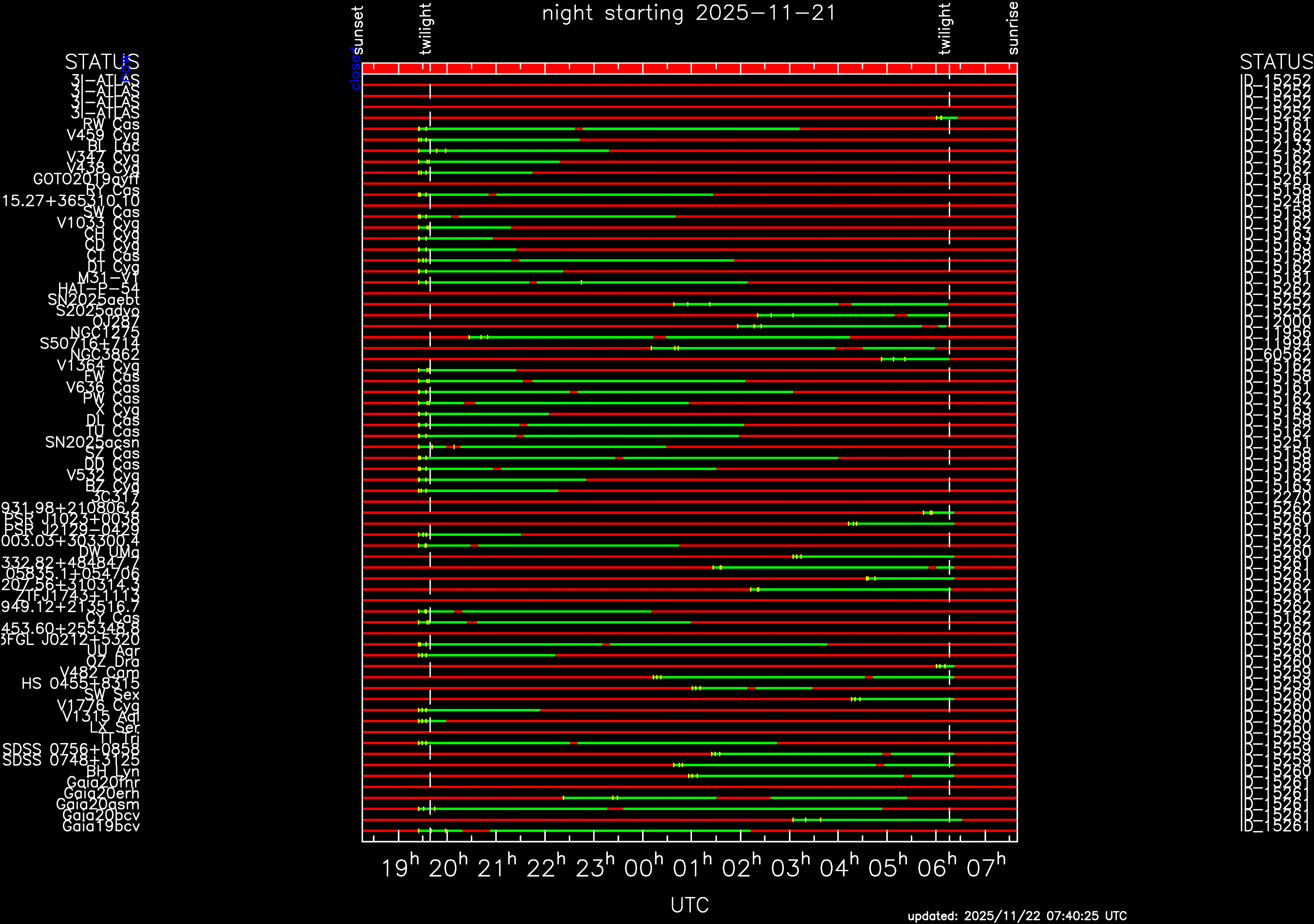Viewport: 1314px width, 924px height.
Task: Click the PSR J1023+0038 target label
Action: point(72,519)
